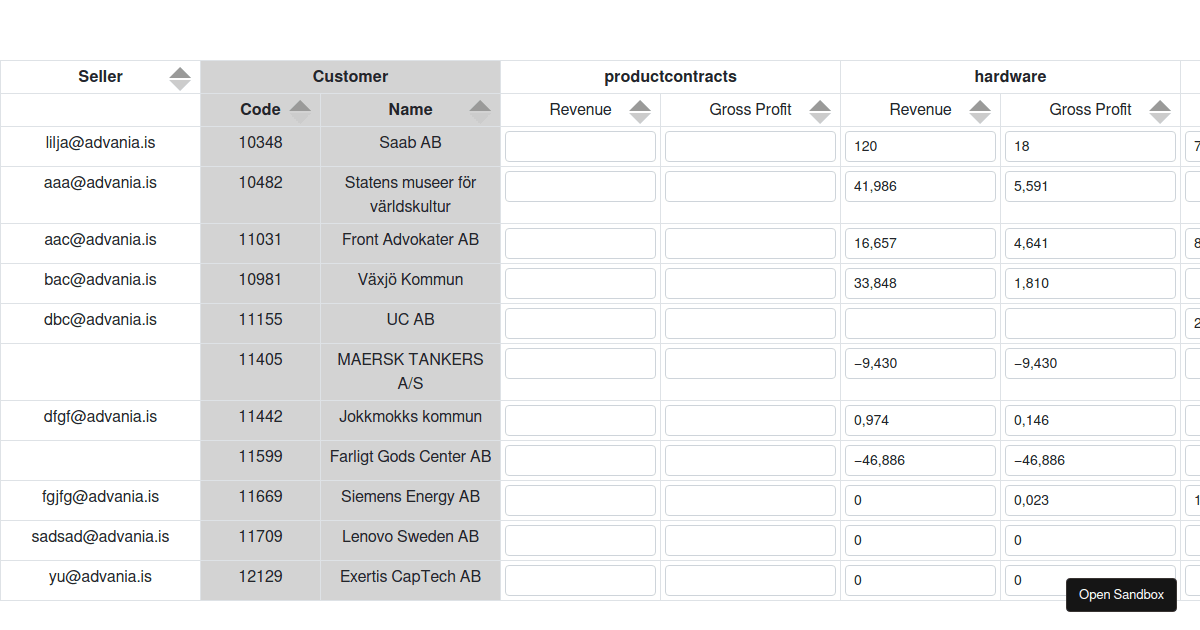Focus productcontracts revenue field for Saab AB
The height and width of the screenshot is (630, 1200).
(580, 146)
